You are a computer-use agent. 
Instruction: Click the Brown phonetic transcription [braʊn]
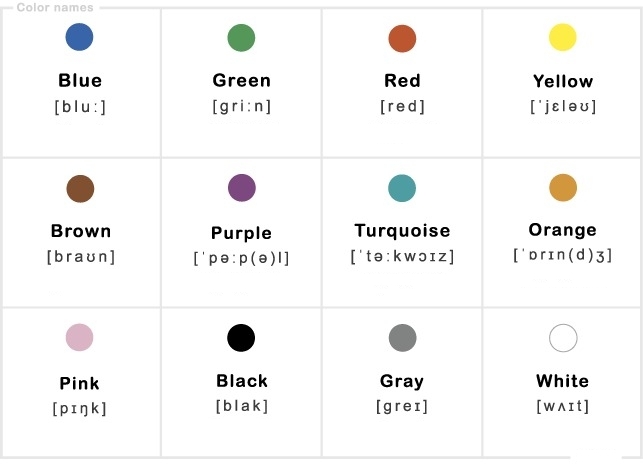point(81,257)
